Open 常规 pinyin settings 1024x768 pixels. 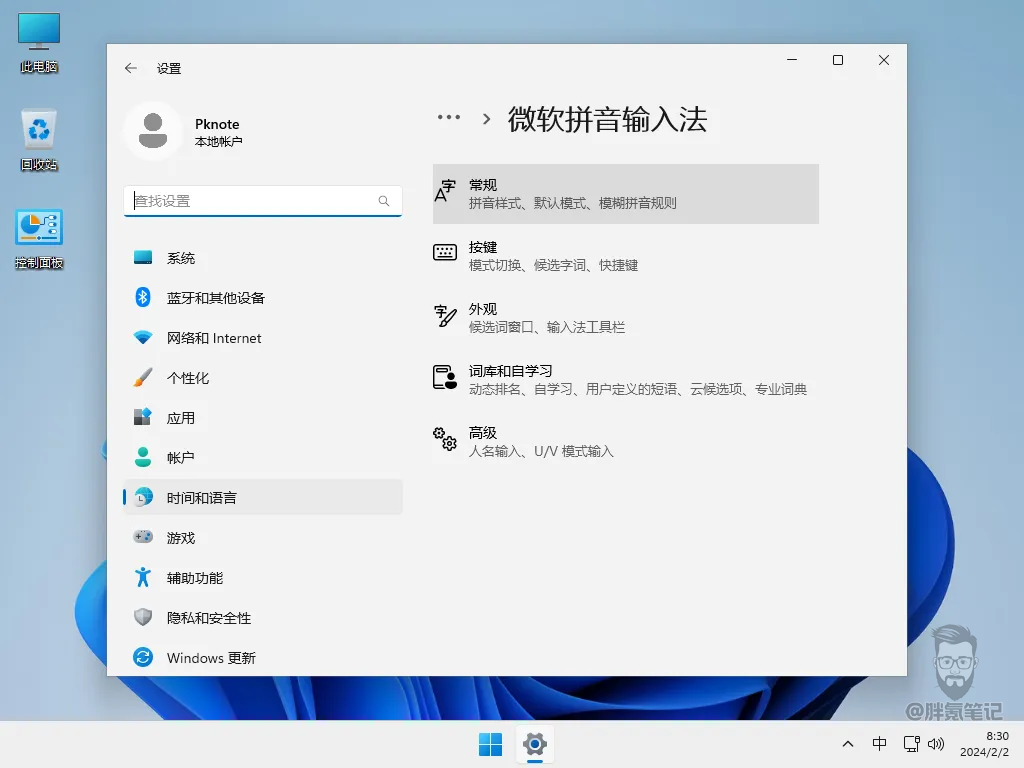coord(626,194)
